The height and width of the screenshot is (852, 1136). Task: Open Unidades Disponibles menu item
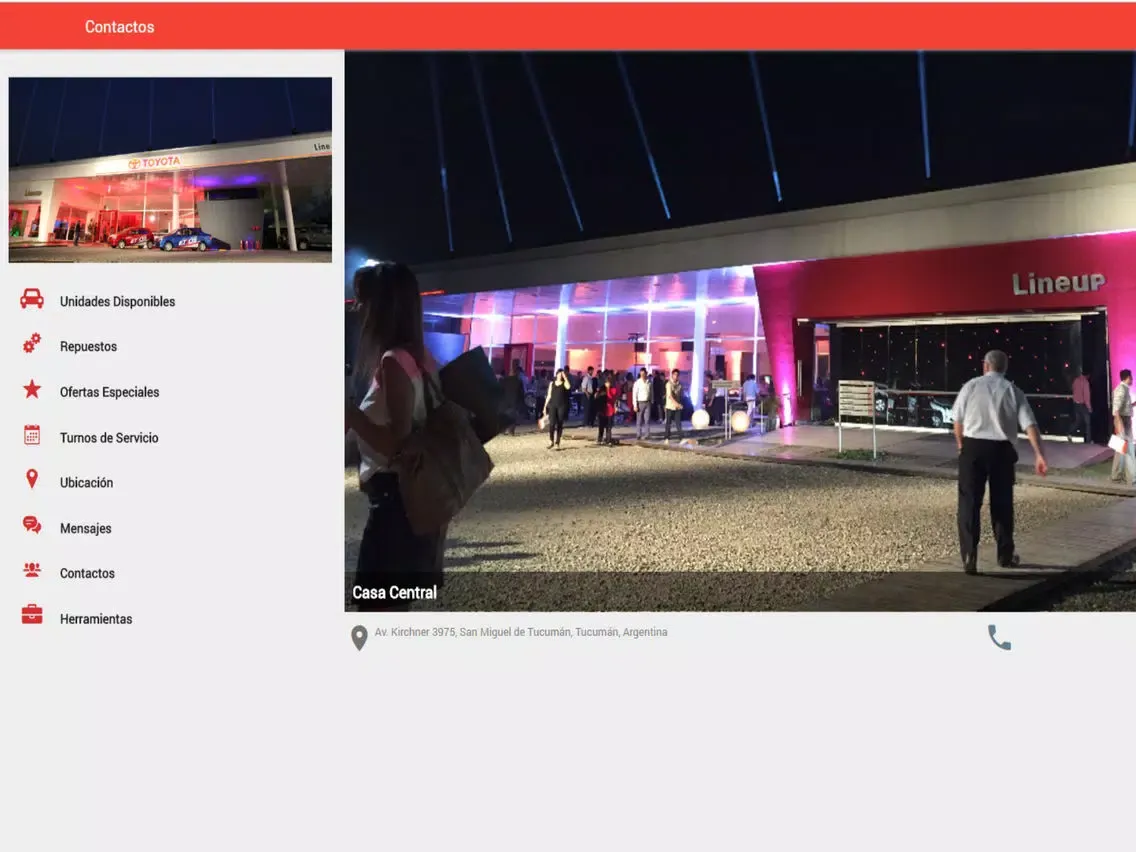117,301
